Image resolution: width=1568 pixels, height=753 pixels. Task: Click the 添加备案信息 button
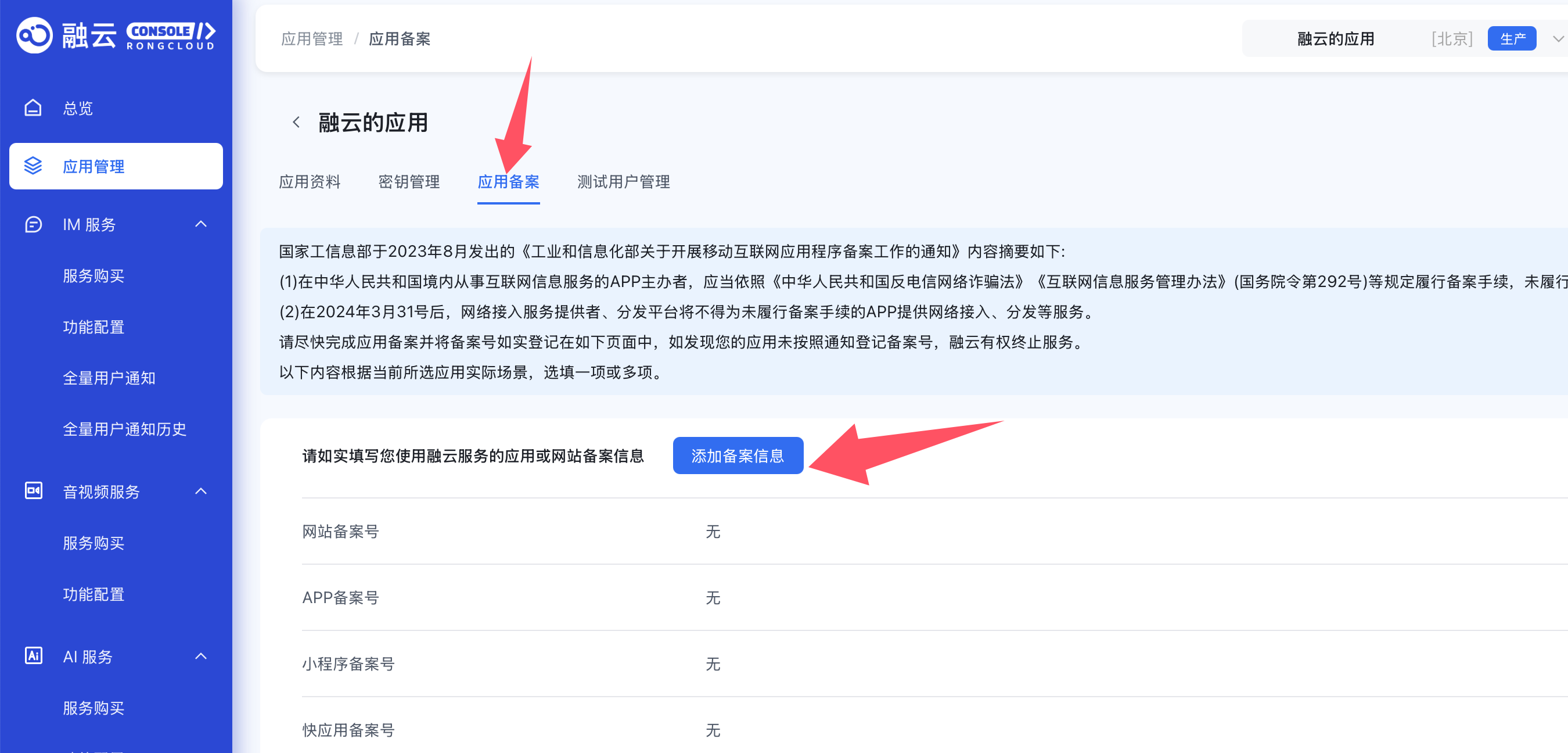(737, 456)
